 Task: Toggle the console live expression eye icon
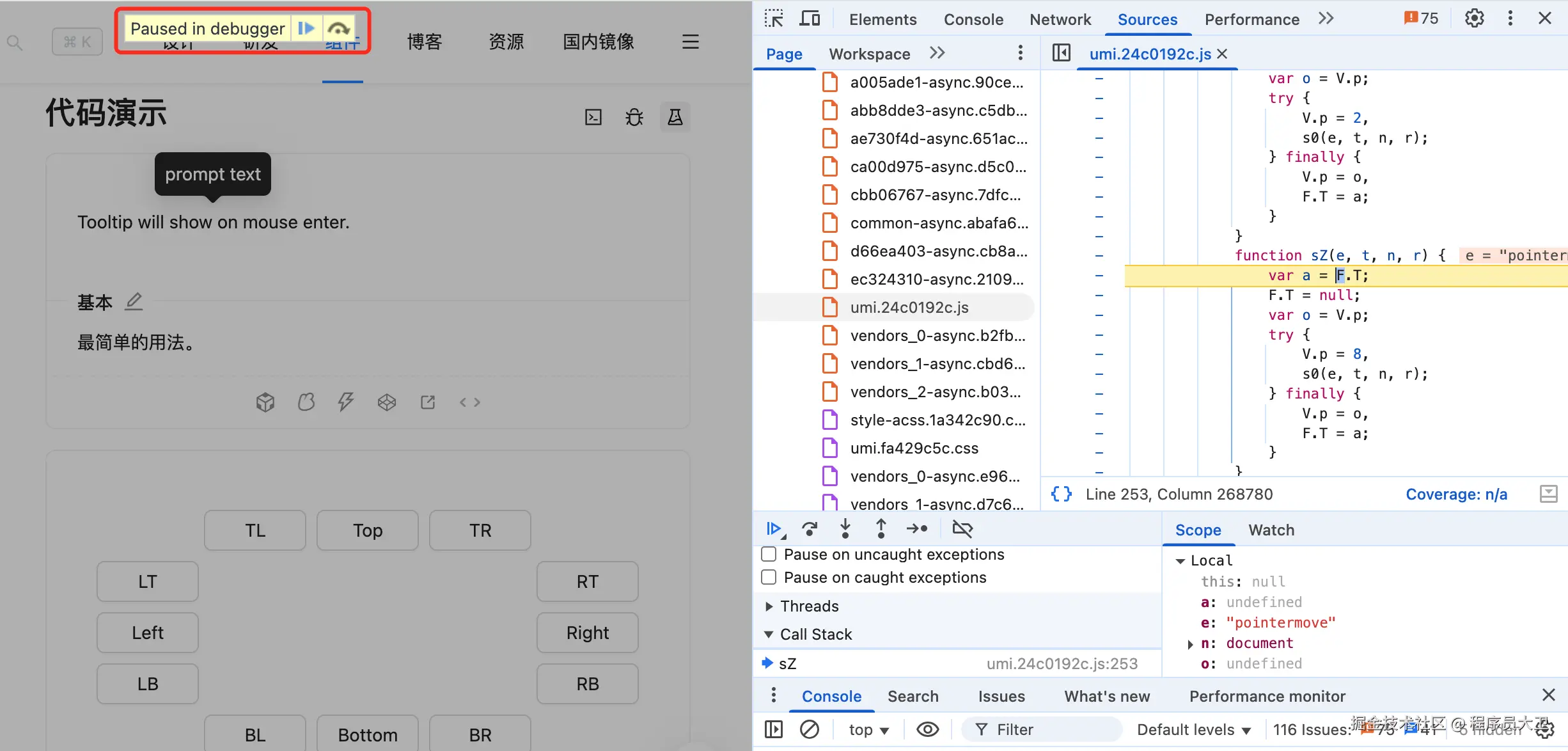pyautogui.click(x=927, y=729)
